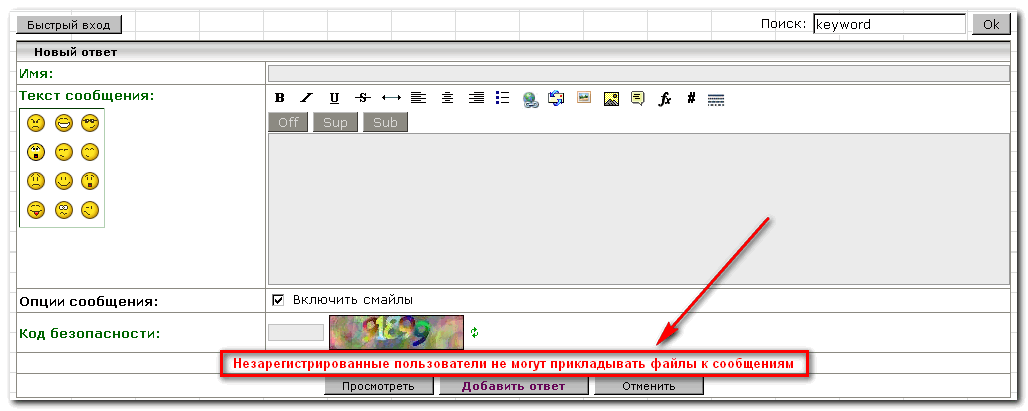Image resolution: width=1028 pixels, height=411 pixels.
Task: Click the double-headed horizontal arrow icon
Action: tap(391, 98)
